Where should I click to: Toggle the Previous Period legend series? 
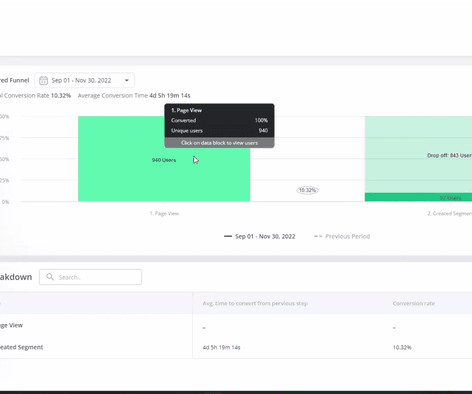342,236
